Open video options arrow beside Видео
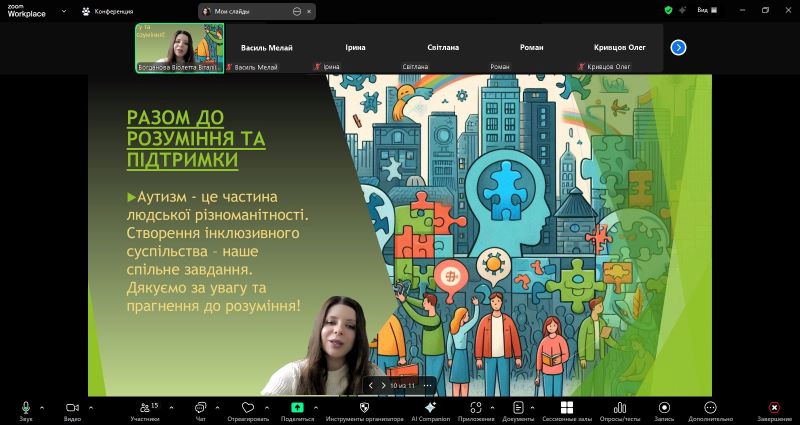 [91, 408]
